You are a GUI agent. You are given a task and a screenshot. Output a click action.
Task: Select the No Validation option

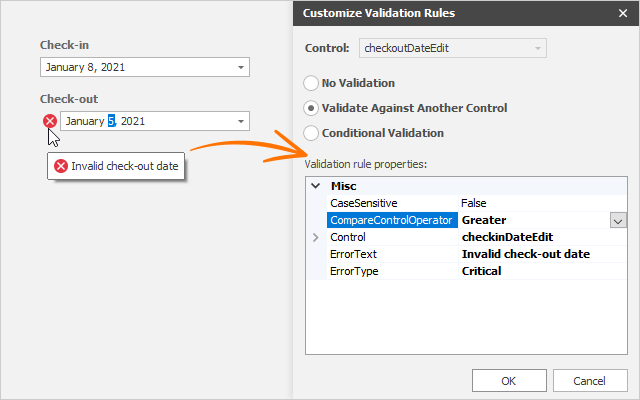coord(311,83)
